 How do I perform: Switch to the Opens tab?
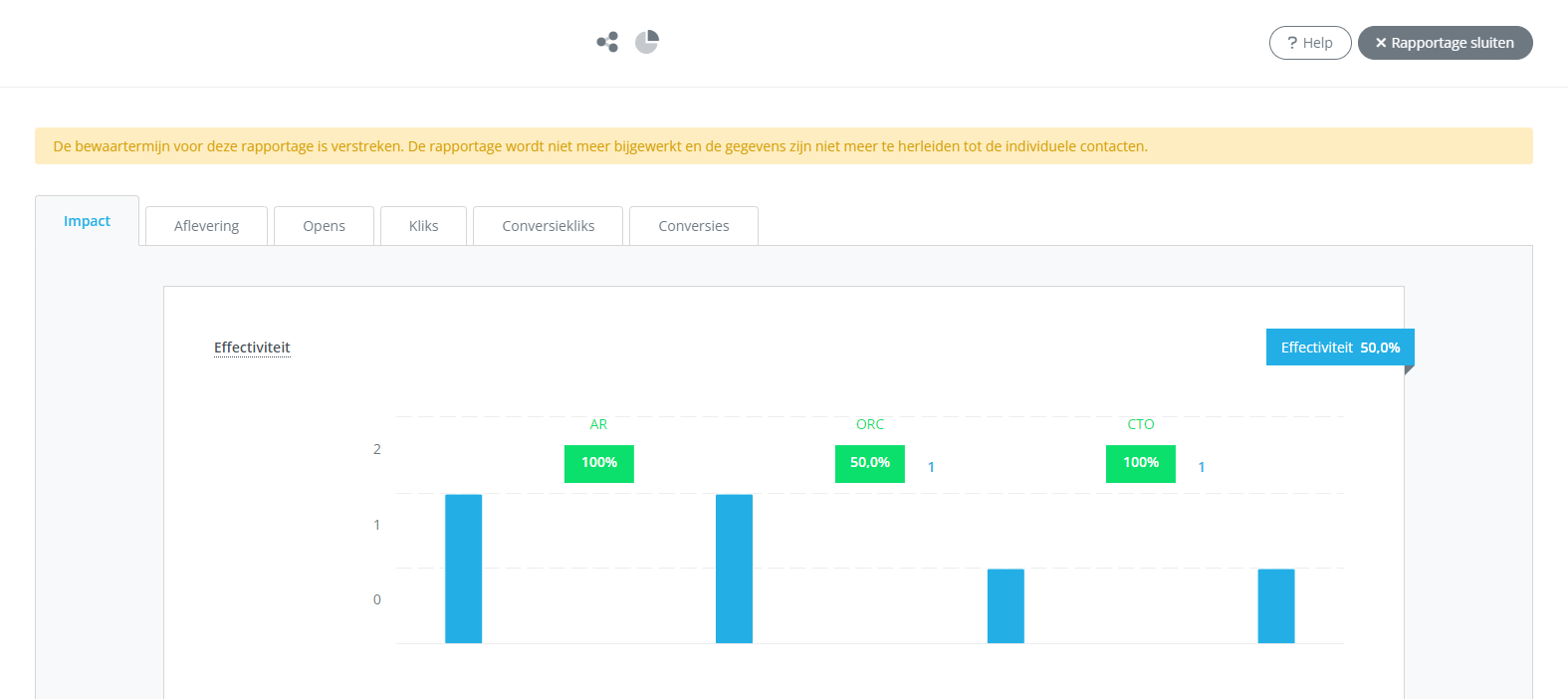(324, 226)
